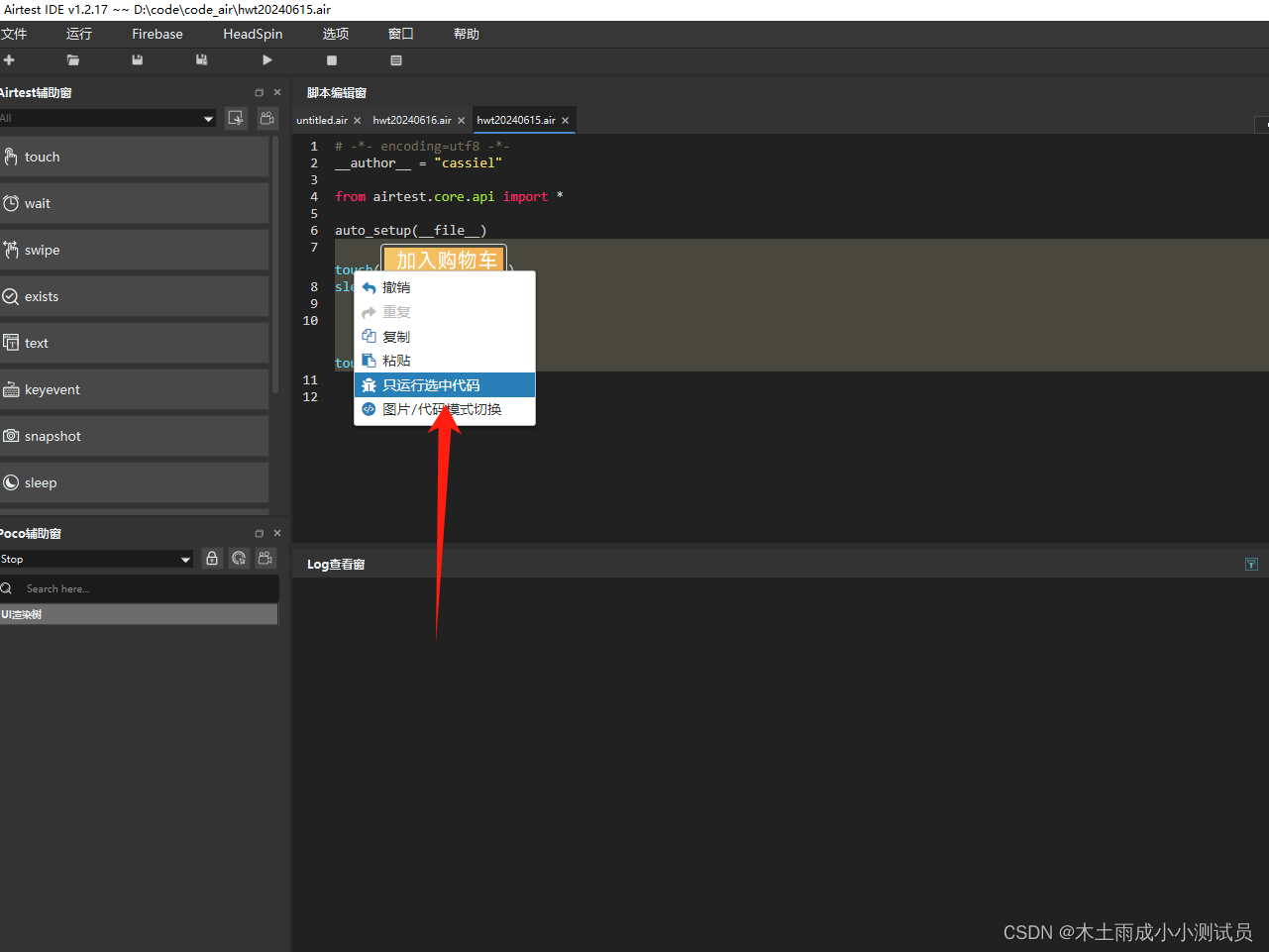Choose 图片/代码模式切换 in the context menu
Image resolution: width=1269 pixels, height=952 pixels.
click(445, 409)
